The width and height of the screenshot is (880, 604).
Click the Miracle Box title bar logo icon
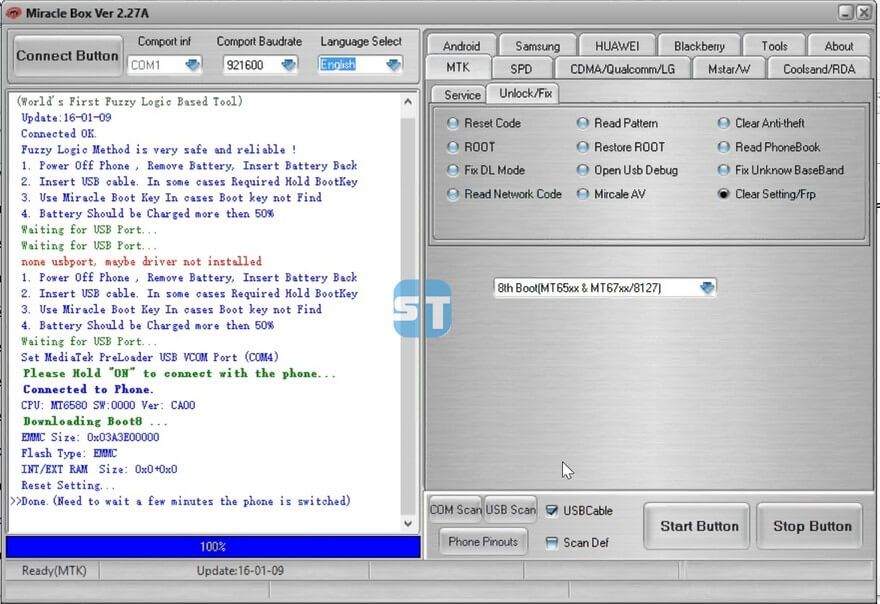[x=14, y=12]
